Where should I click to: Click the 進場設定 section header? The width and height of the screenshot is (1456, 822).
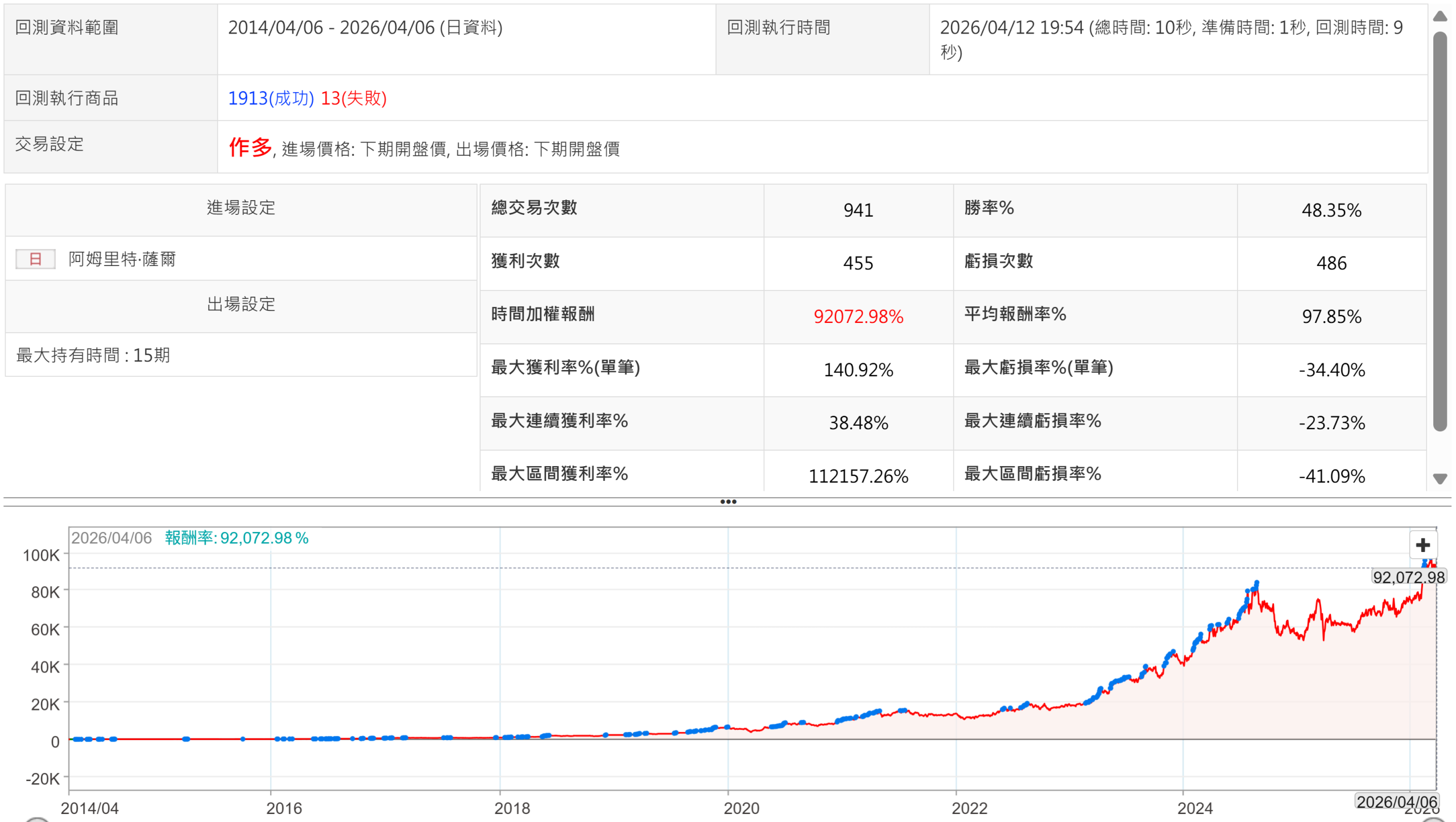[x=241, y=207]
